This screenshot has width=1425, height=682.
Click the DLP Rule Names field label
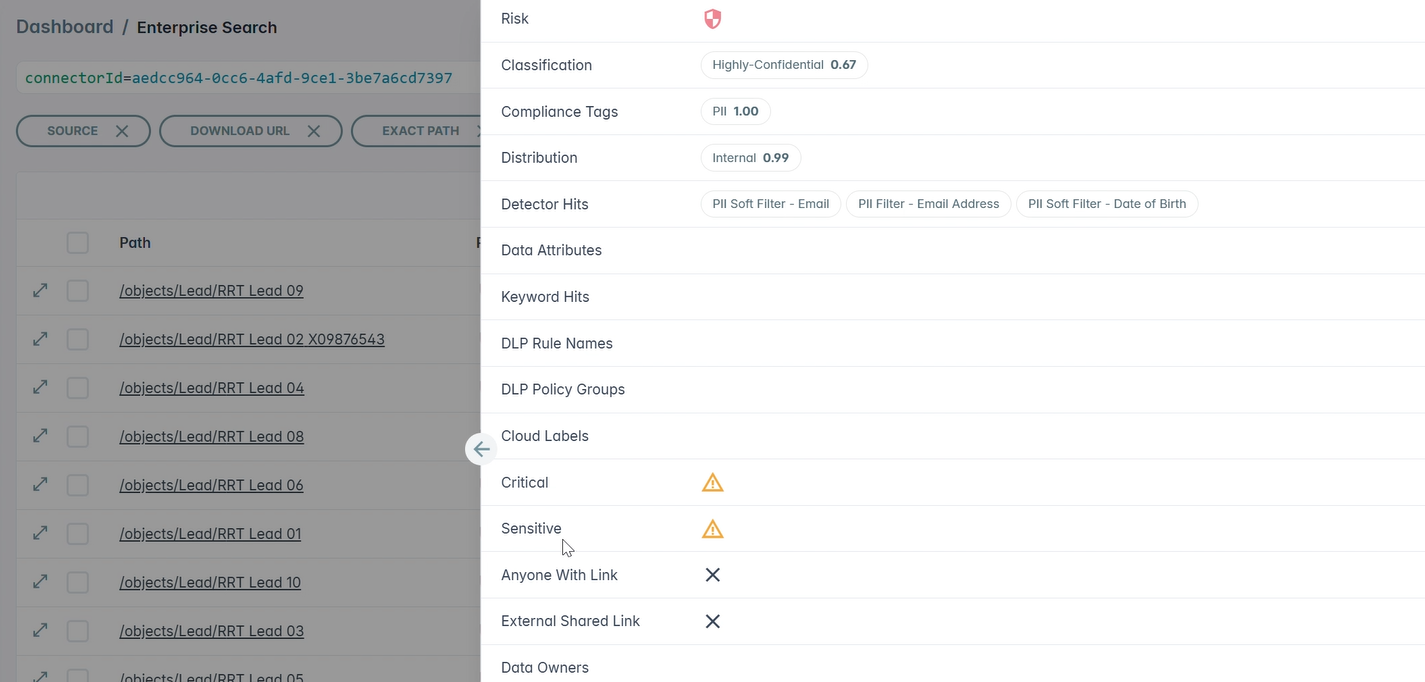click(557, 343)
